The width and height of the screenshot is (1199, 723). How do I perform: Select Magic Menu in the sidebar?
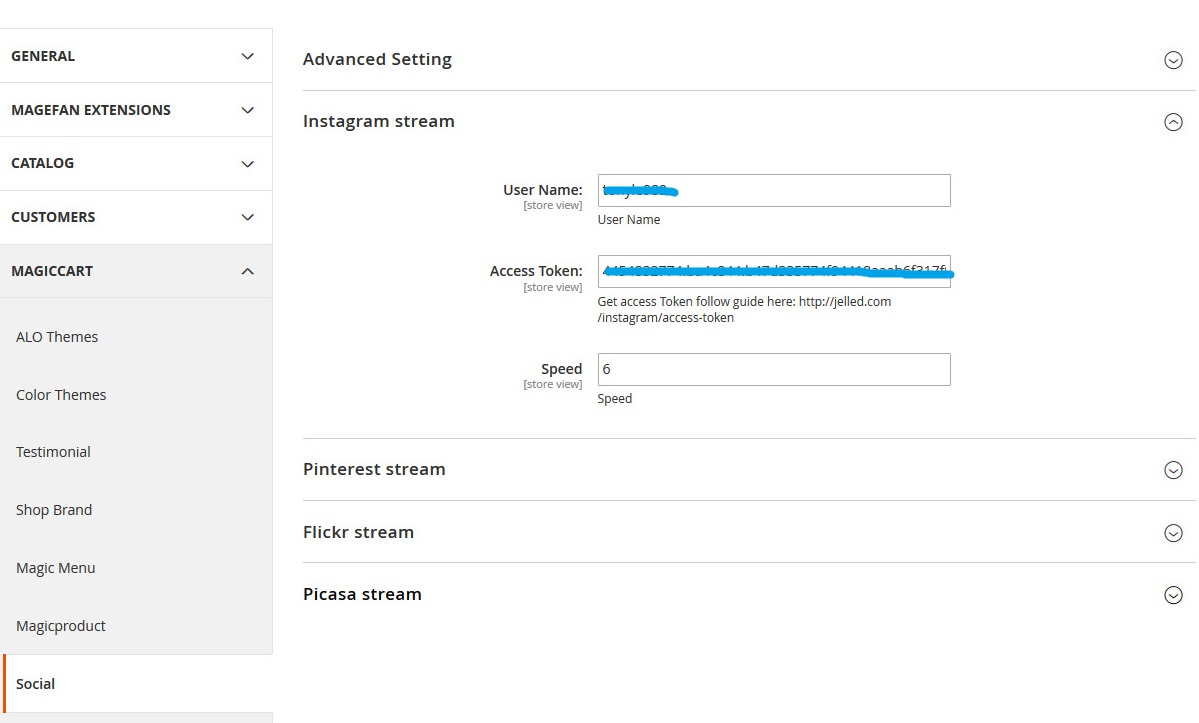tap(56, 568)
